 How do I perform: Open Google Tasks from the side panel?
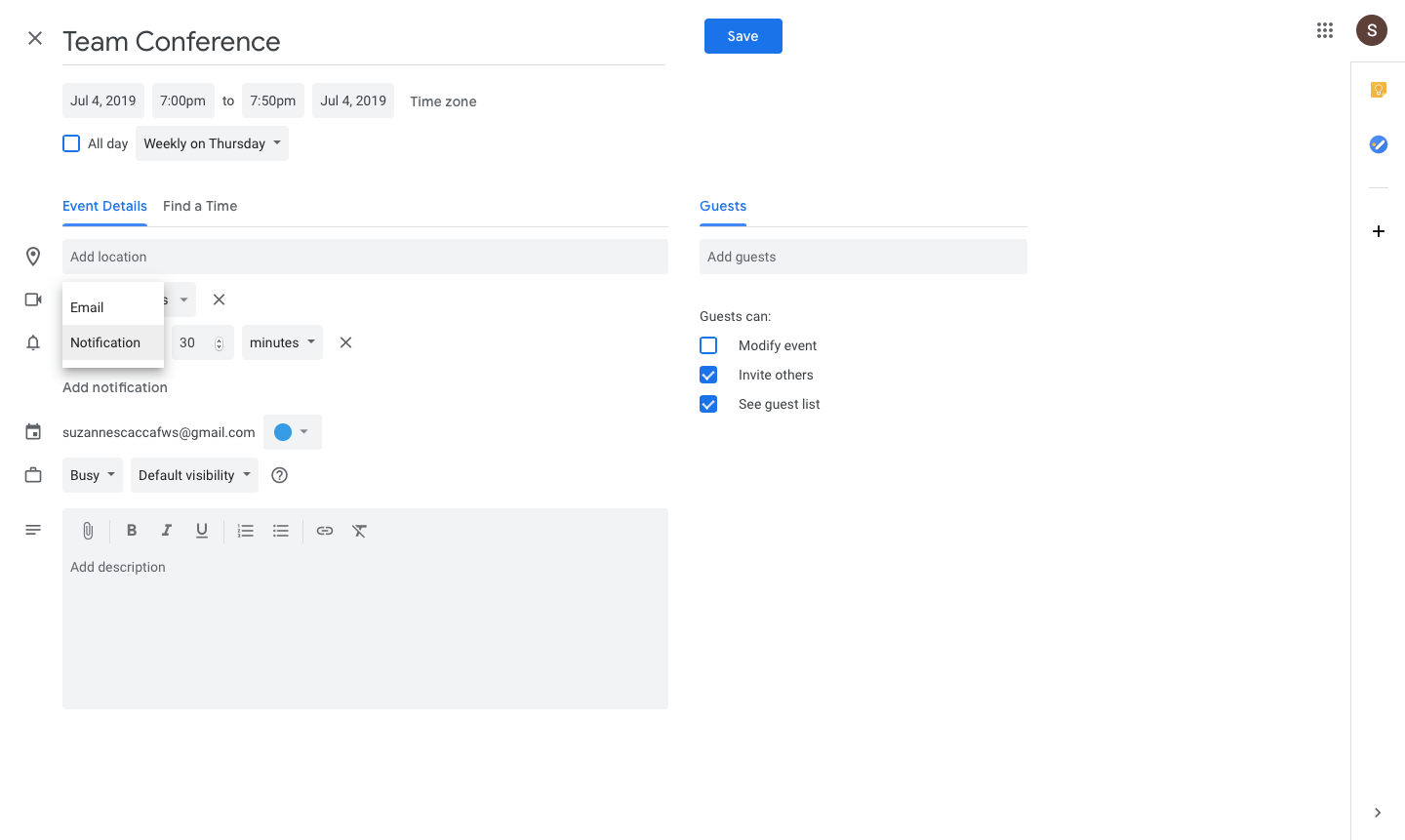point(1379,144)
